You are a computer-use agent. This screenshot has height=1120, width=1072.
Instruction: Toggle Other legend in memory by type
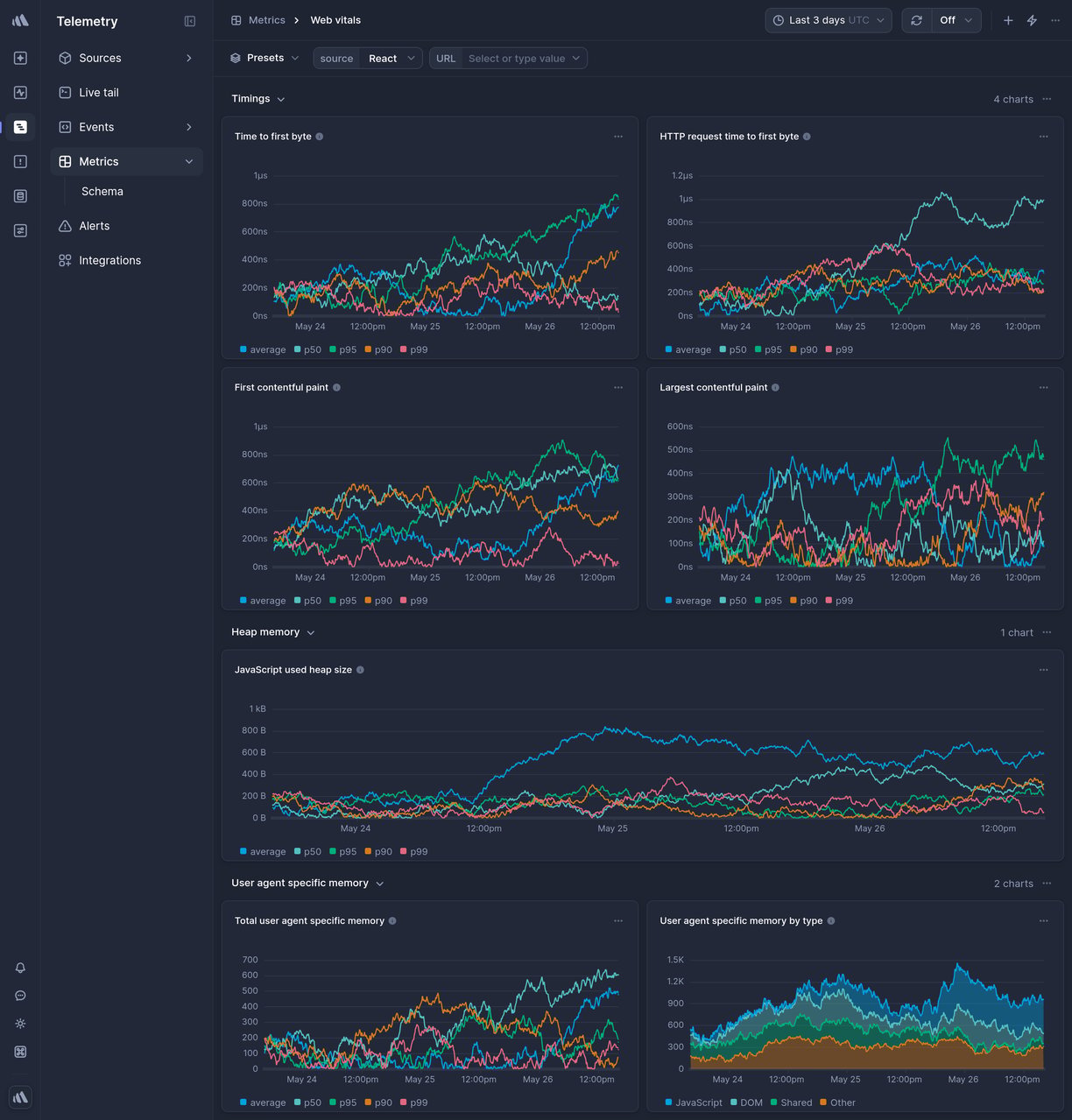[x=838, y=1102]
